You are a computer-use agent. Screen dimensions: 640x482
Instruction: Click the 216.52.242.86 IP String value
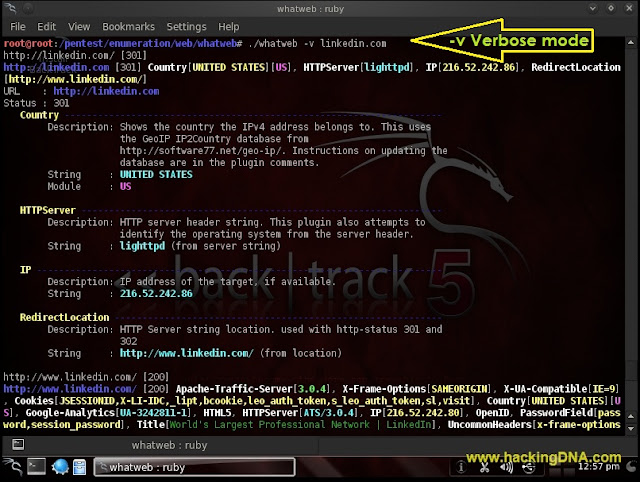point(156,293)
